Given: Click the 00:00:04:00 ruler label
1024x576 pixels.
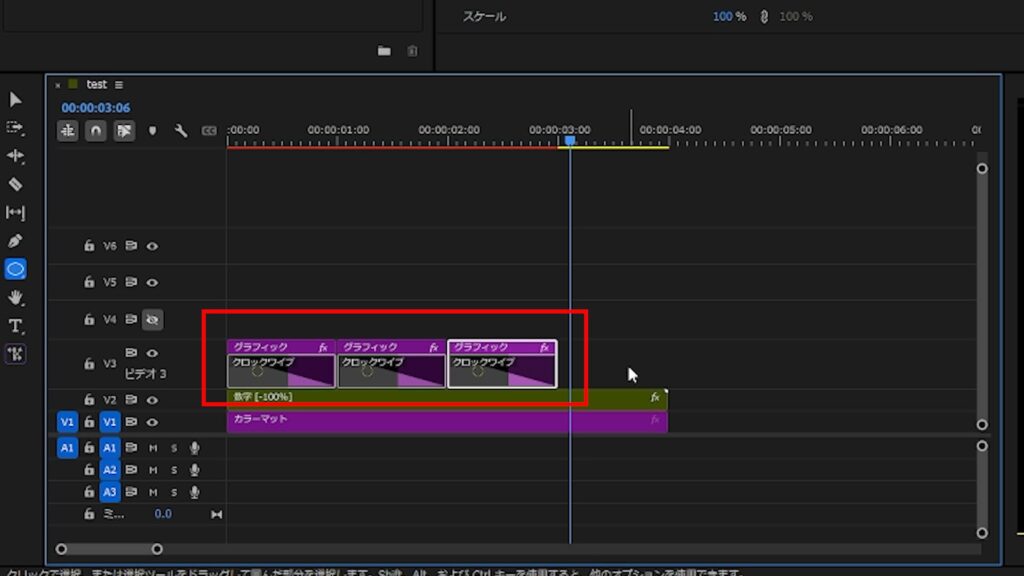Looking at the screenshot, I should point(670,130).
